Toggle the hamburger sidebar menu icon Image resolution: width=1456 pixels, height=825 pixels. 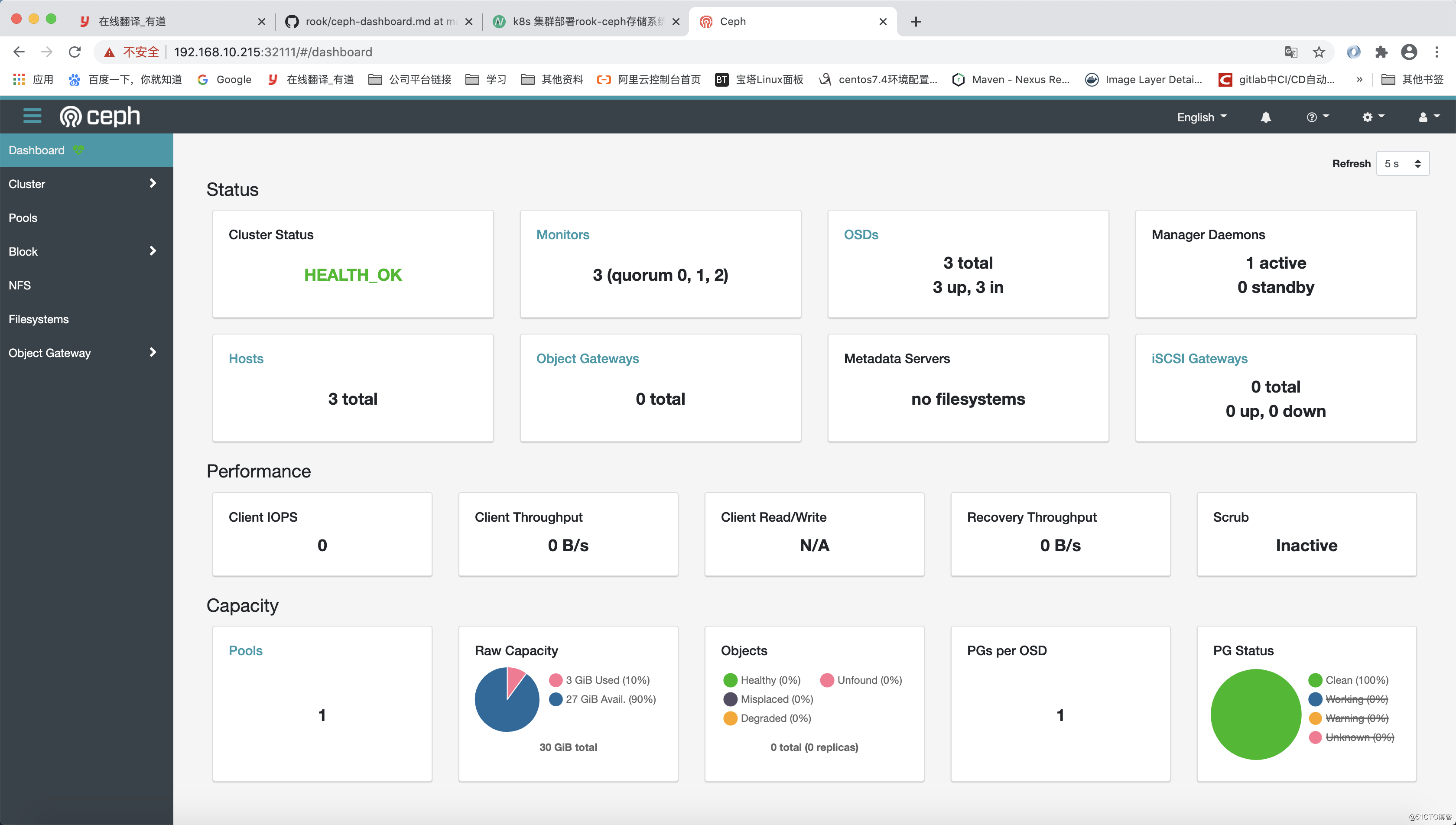[32, 116]
